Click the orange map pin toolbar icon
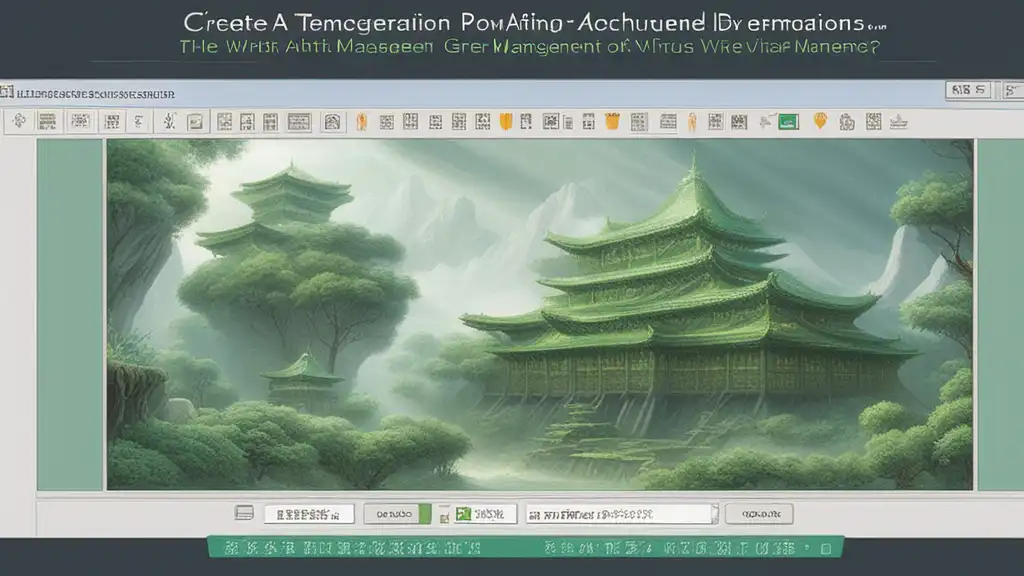This screenshot has height=576, width=1024. coord(820,121)
